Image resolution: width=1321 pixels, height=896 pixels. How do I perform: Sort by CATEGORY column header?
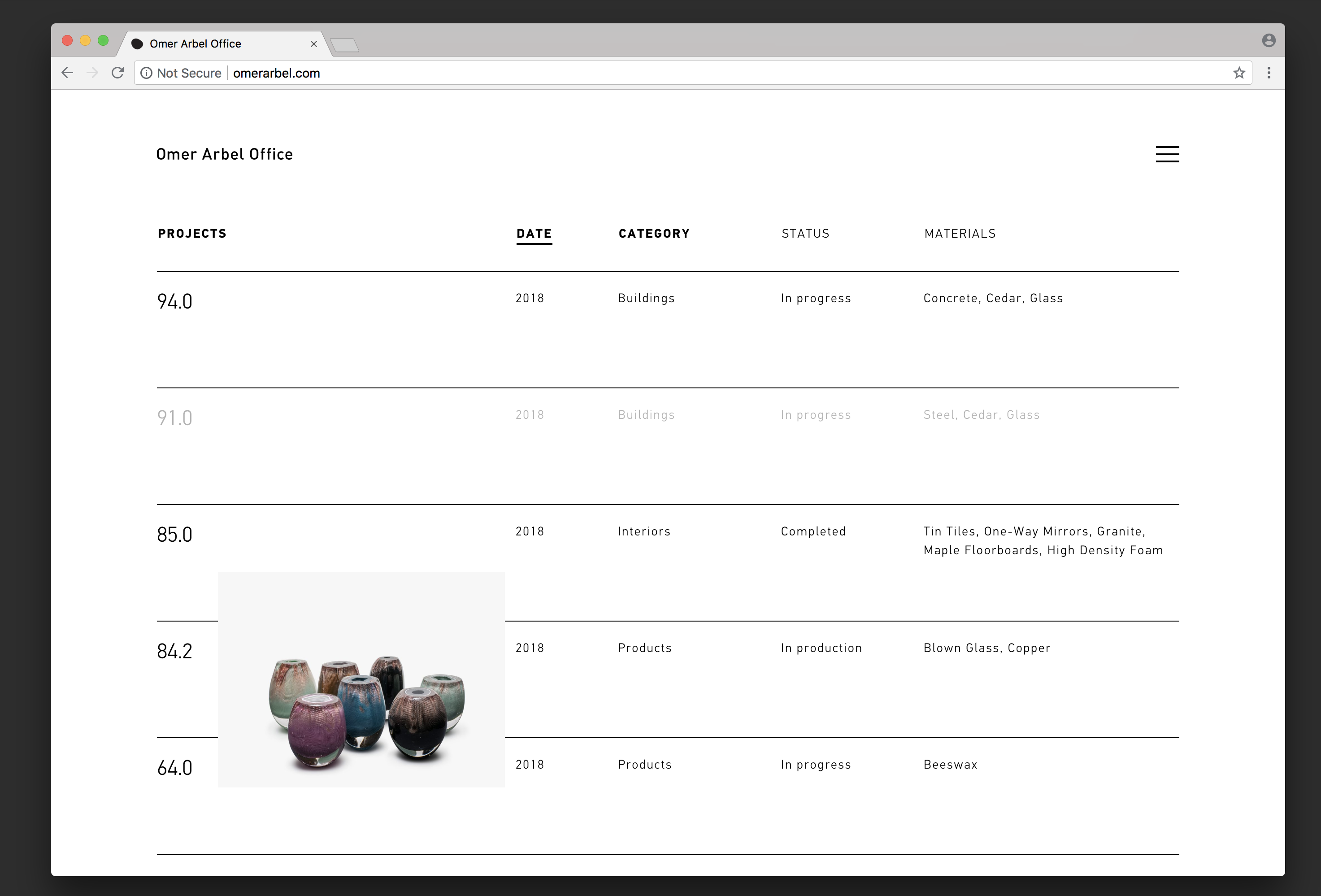[654, 234]
